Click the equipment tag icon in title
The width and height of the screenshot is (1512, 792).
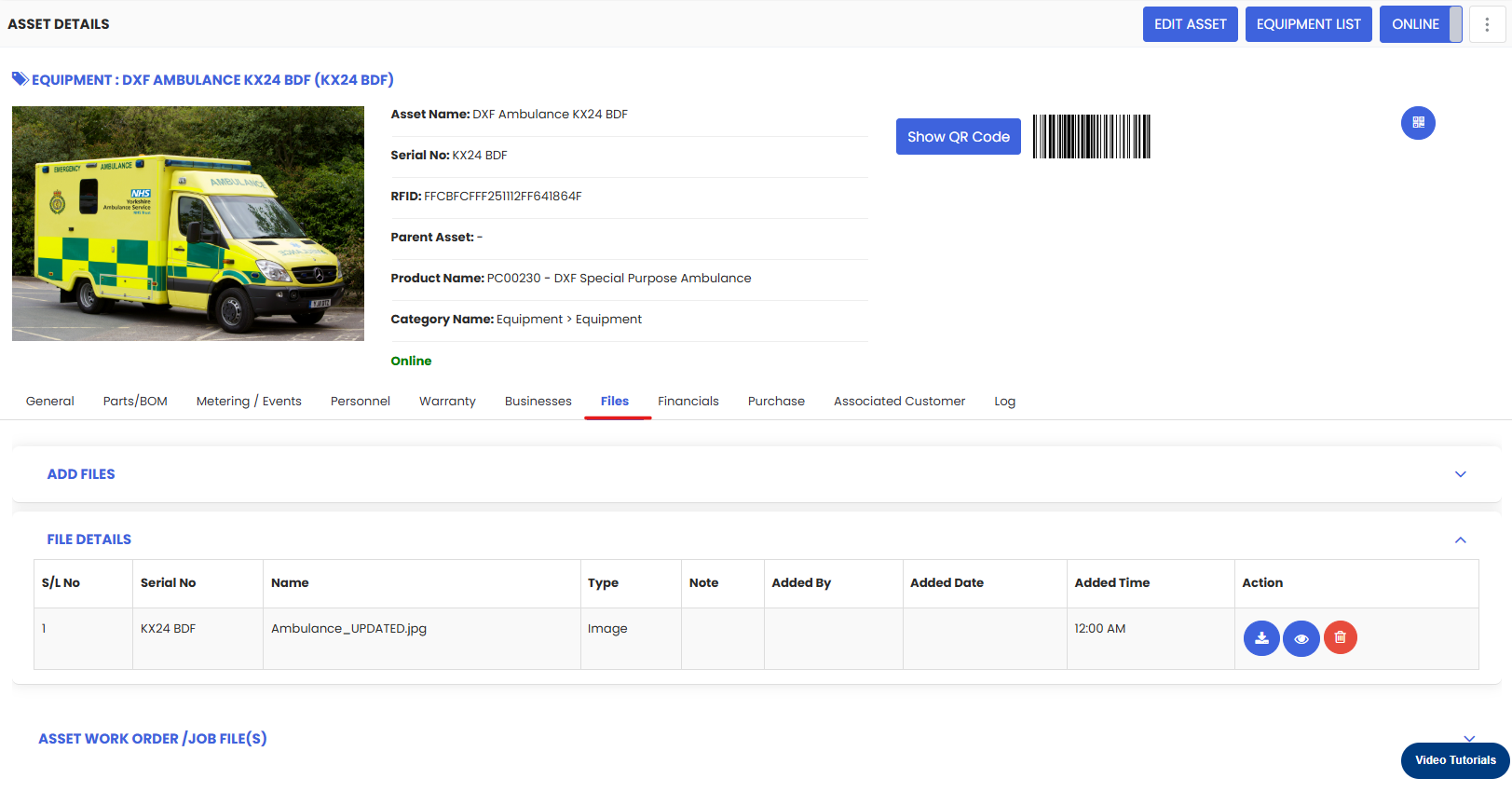point(20,79)
